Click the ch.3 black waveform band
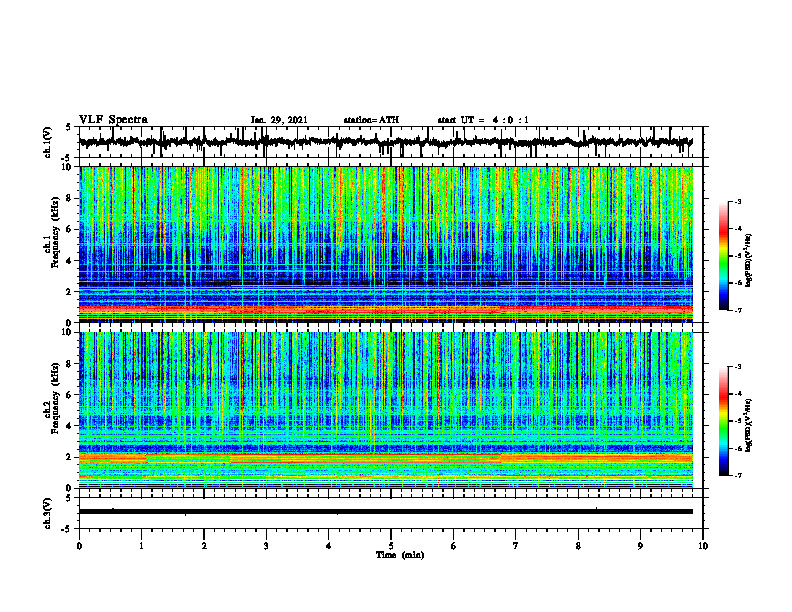This screenshot has height=612, width=792. click(386, 512)
